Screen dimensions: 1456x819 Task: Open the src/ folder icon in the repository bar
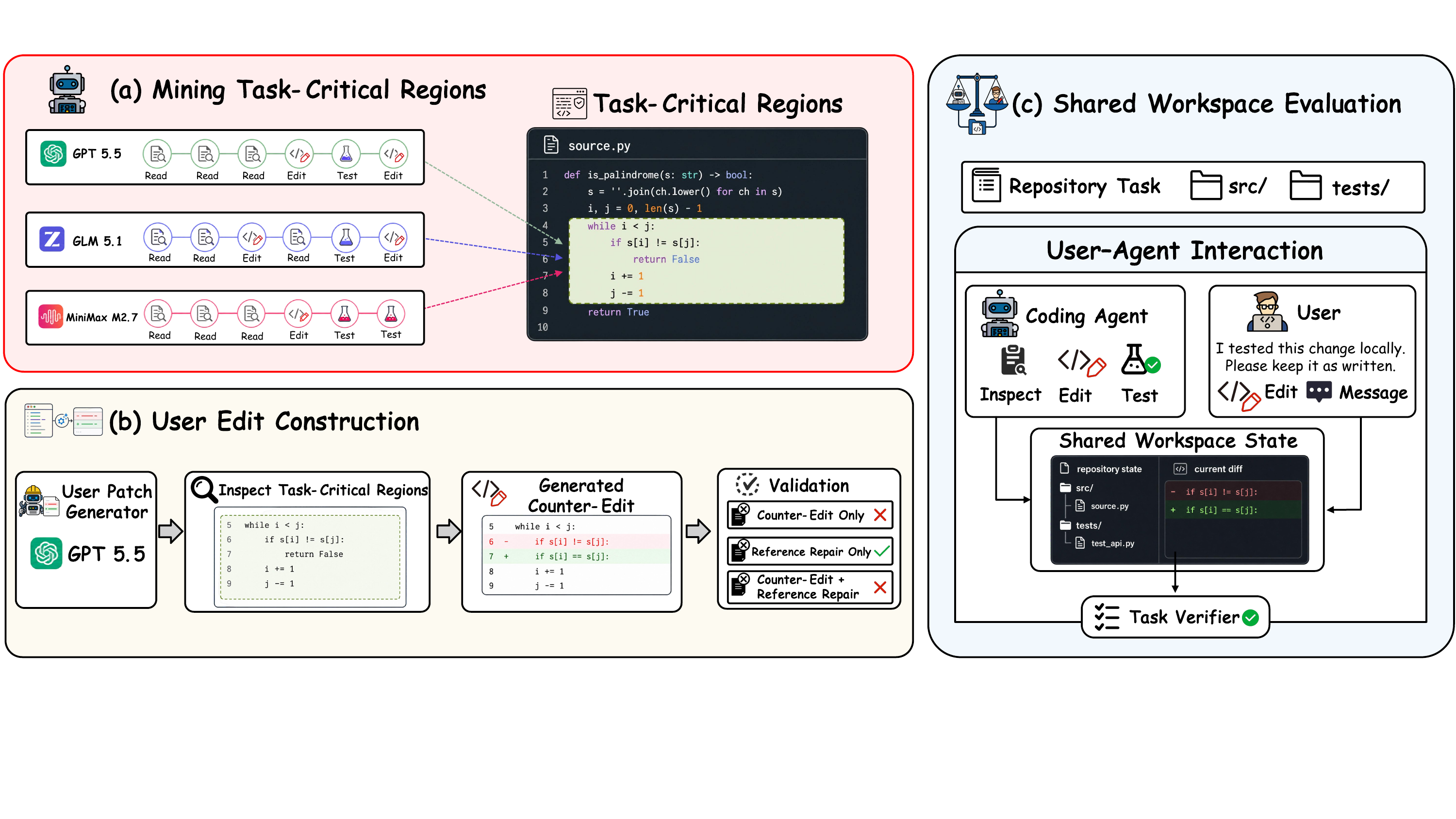1206,185
